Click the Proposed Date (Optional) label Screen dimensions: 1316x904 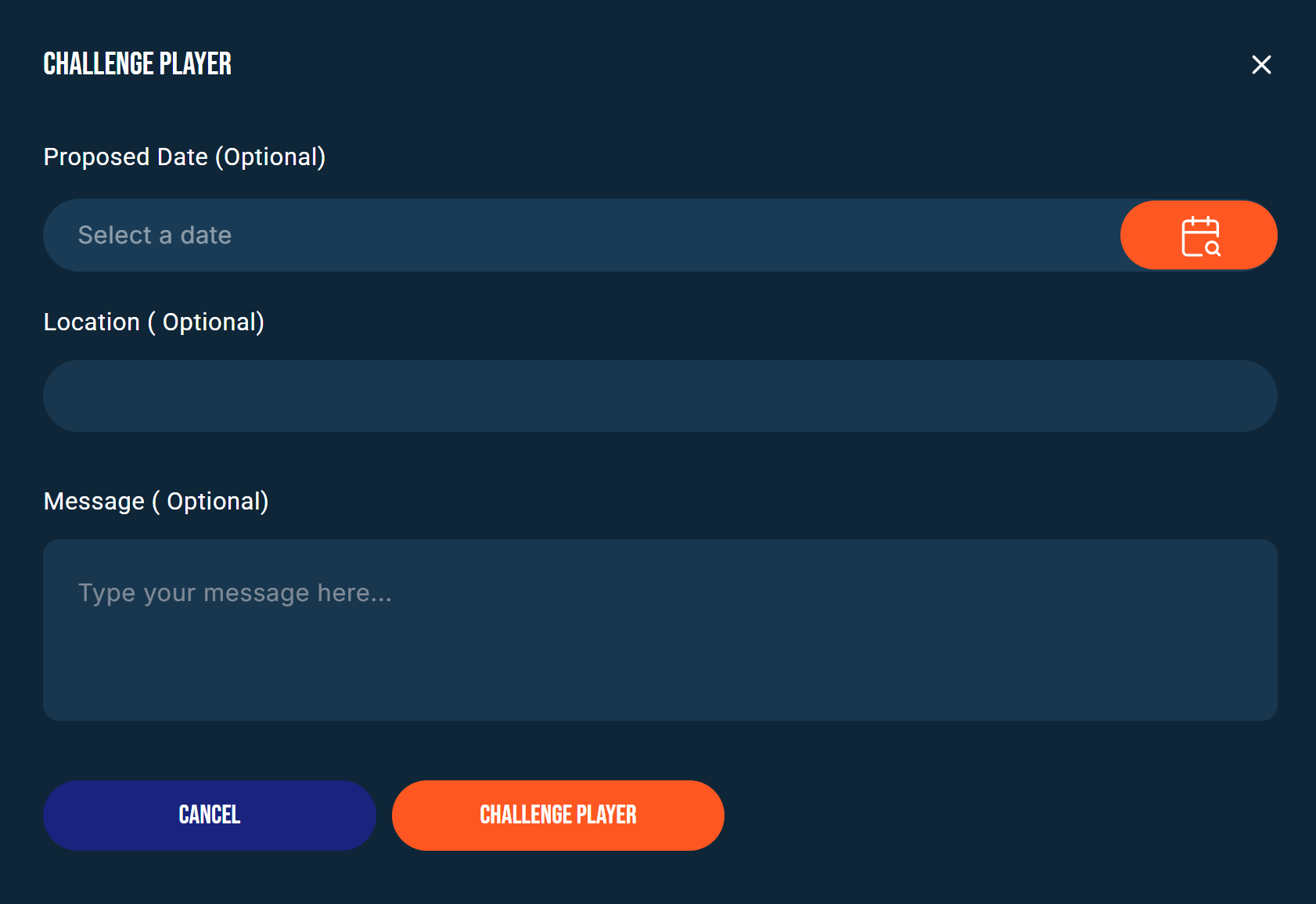(x=185, y=157)
